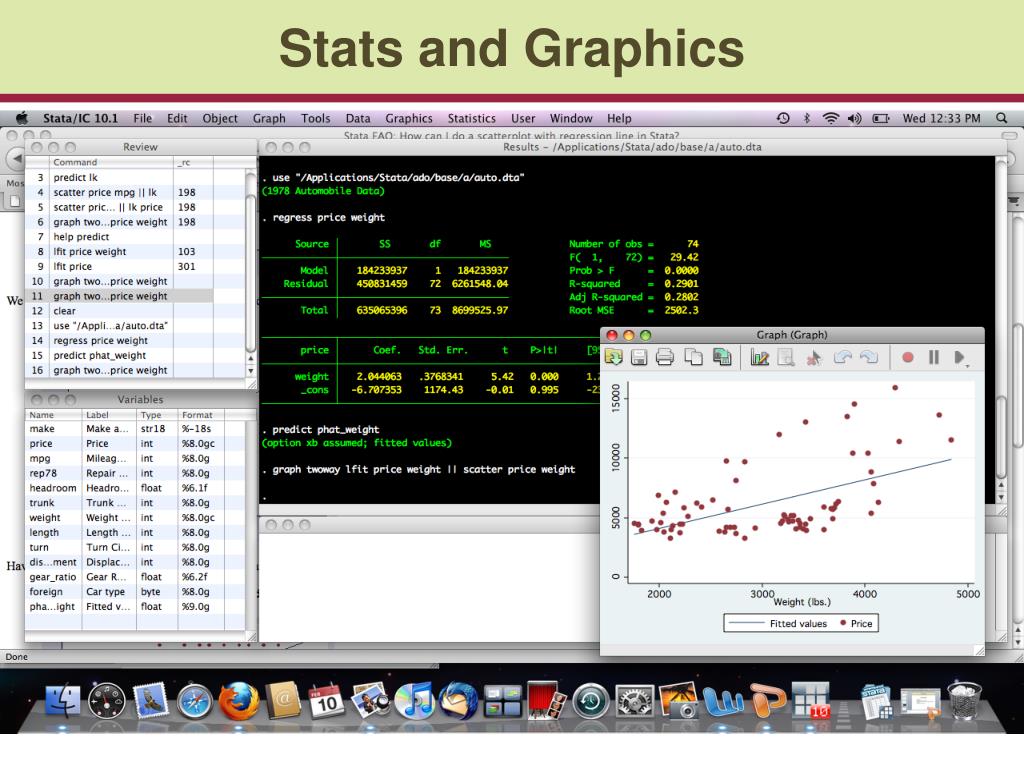Viewport: 1024px width, 768px height.
Task: Open the Statistics menu
Action: click(x=472, y=118)
